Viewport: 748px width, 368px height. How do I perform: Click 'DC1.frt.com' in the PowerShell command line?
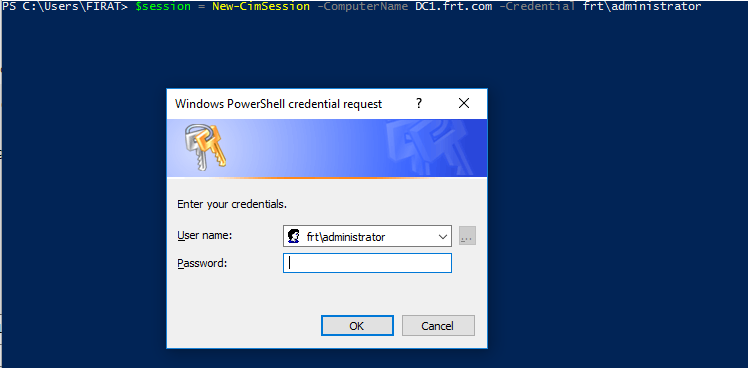[454, 7]
